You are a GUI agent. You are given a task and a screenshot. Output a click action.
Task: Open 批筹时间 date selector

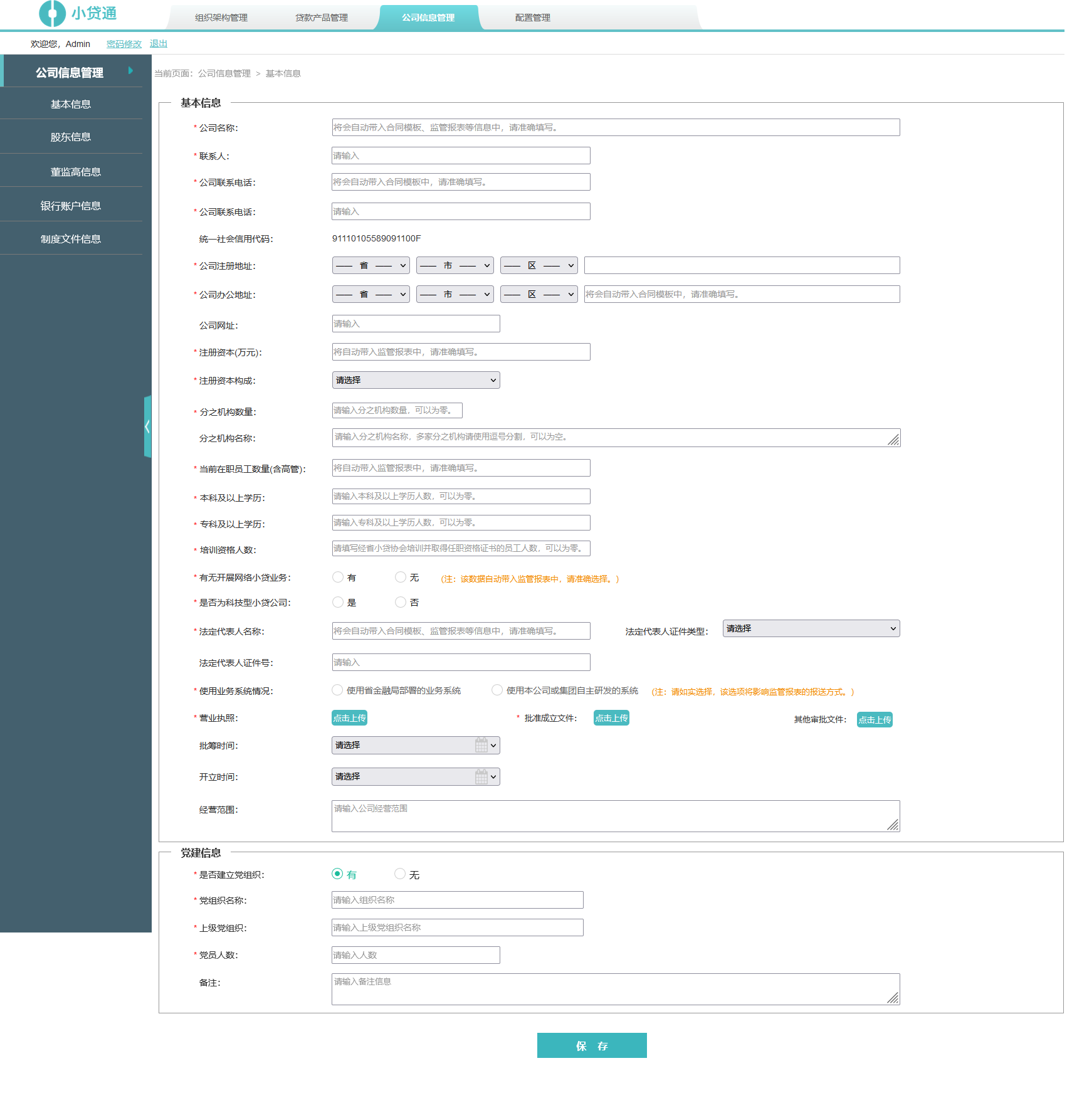[416, 745]
